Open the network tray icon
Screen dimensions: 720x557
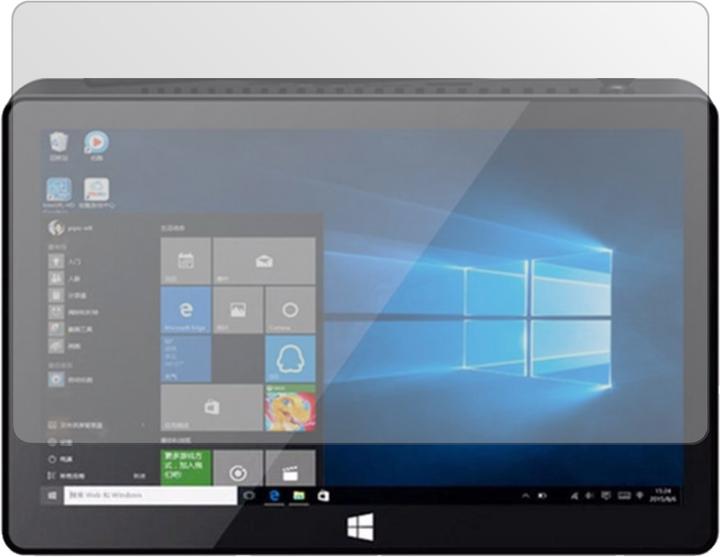click(x=574, y=496)
